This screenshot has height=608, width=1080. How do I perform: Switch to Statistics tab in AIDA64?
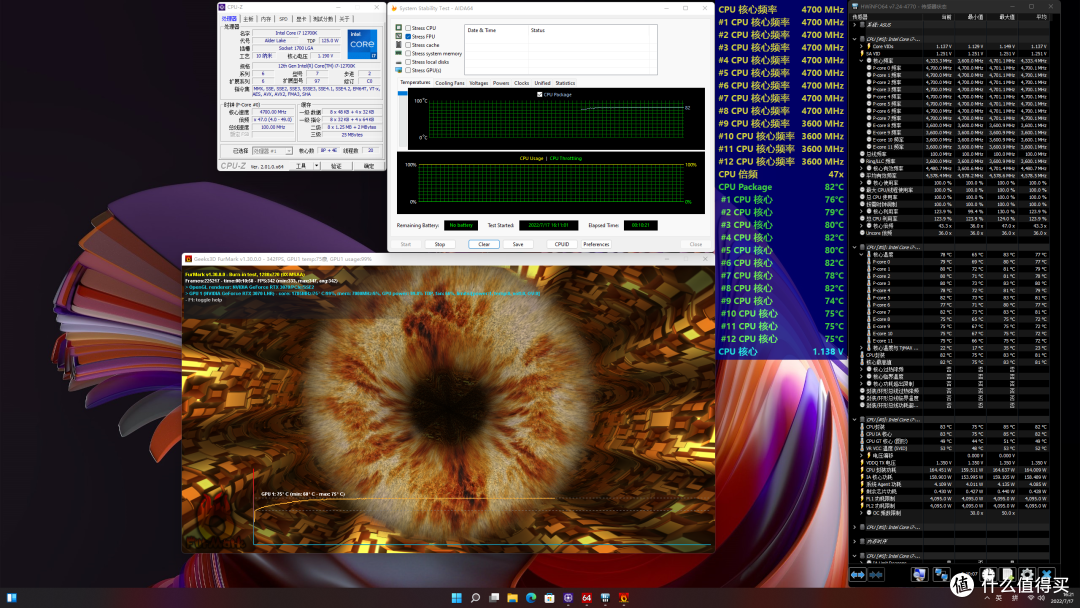[x=565, y=83]
